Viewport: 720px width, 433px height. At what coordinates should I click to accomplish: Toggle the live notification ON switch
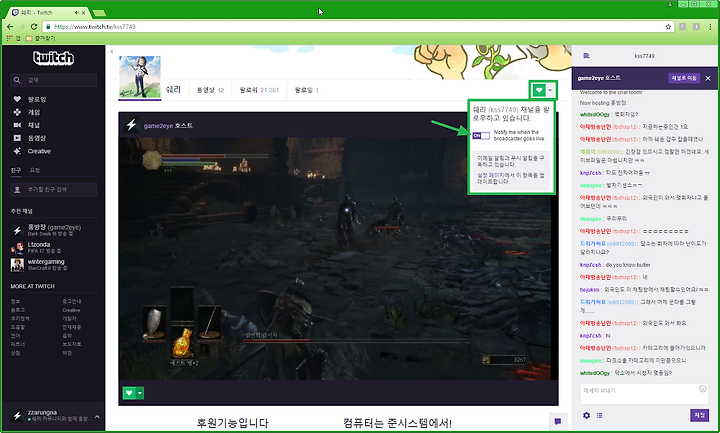click(481, 135)
